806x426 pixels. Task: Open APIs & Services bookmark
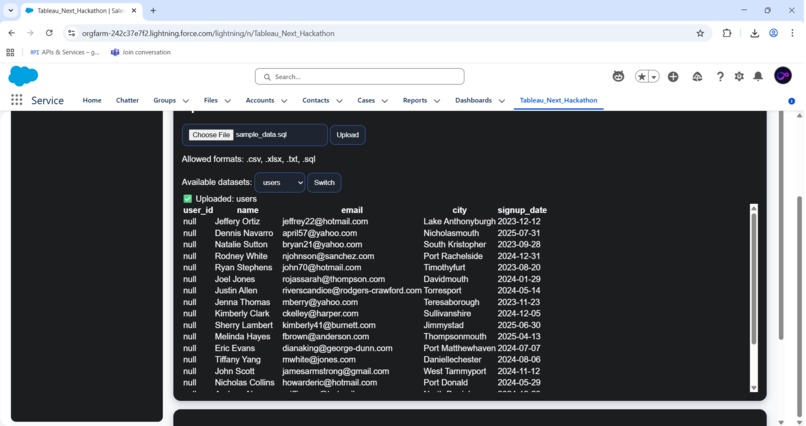pyautogui.click(x=65, y=52)
